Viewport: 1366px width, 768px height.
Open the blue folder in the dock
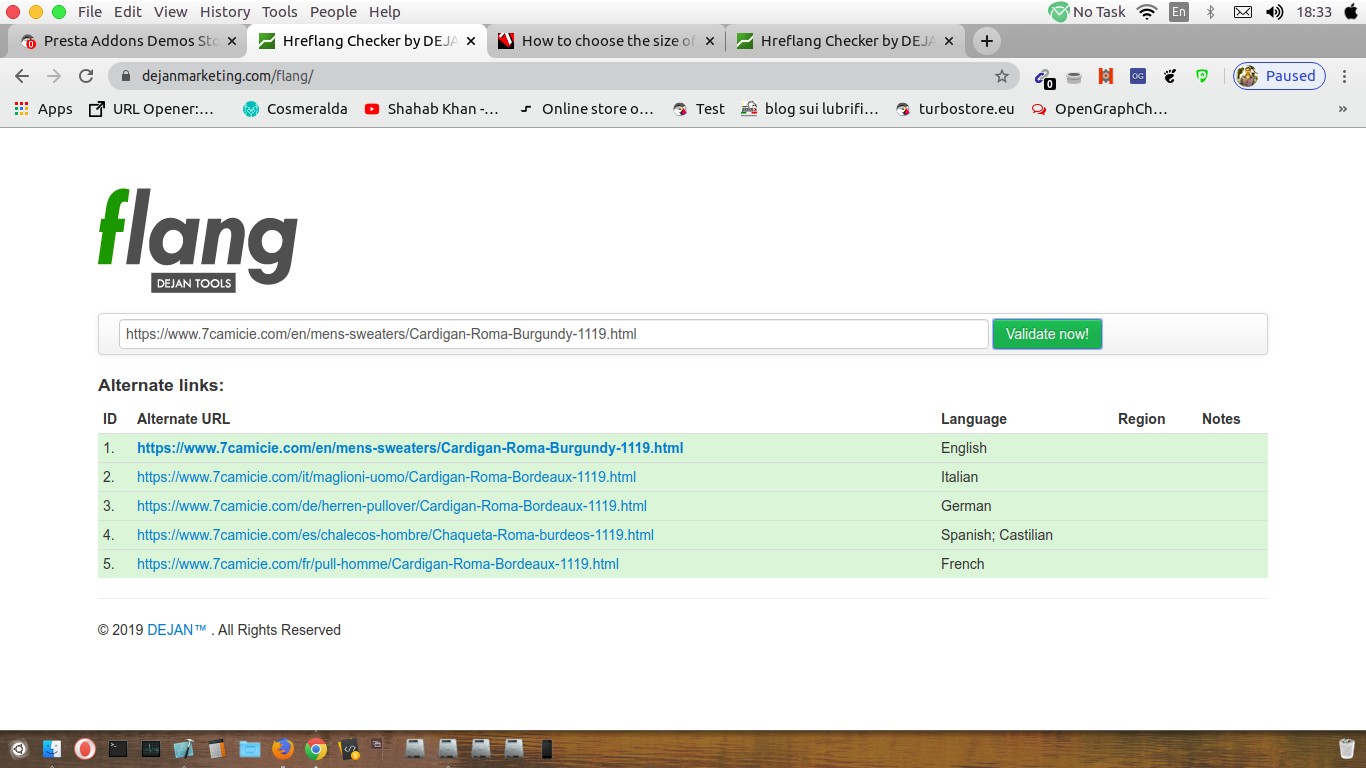coord(250,748)
